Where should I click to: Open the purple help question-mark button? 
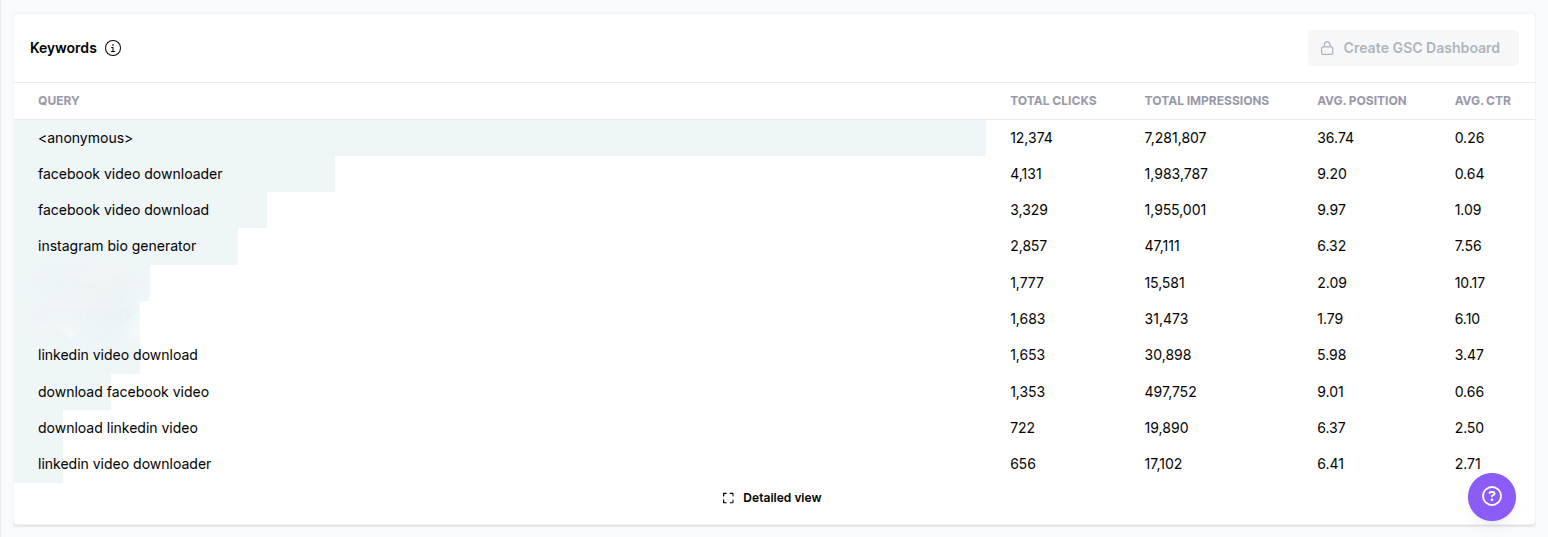tap(1491, 496)
